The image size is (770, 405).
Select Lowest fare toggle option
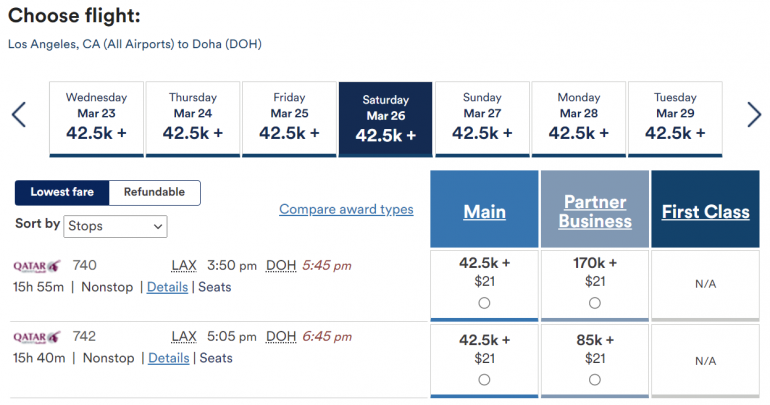[62, 192]
